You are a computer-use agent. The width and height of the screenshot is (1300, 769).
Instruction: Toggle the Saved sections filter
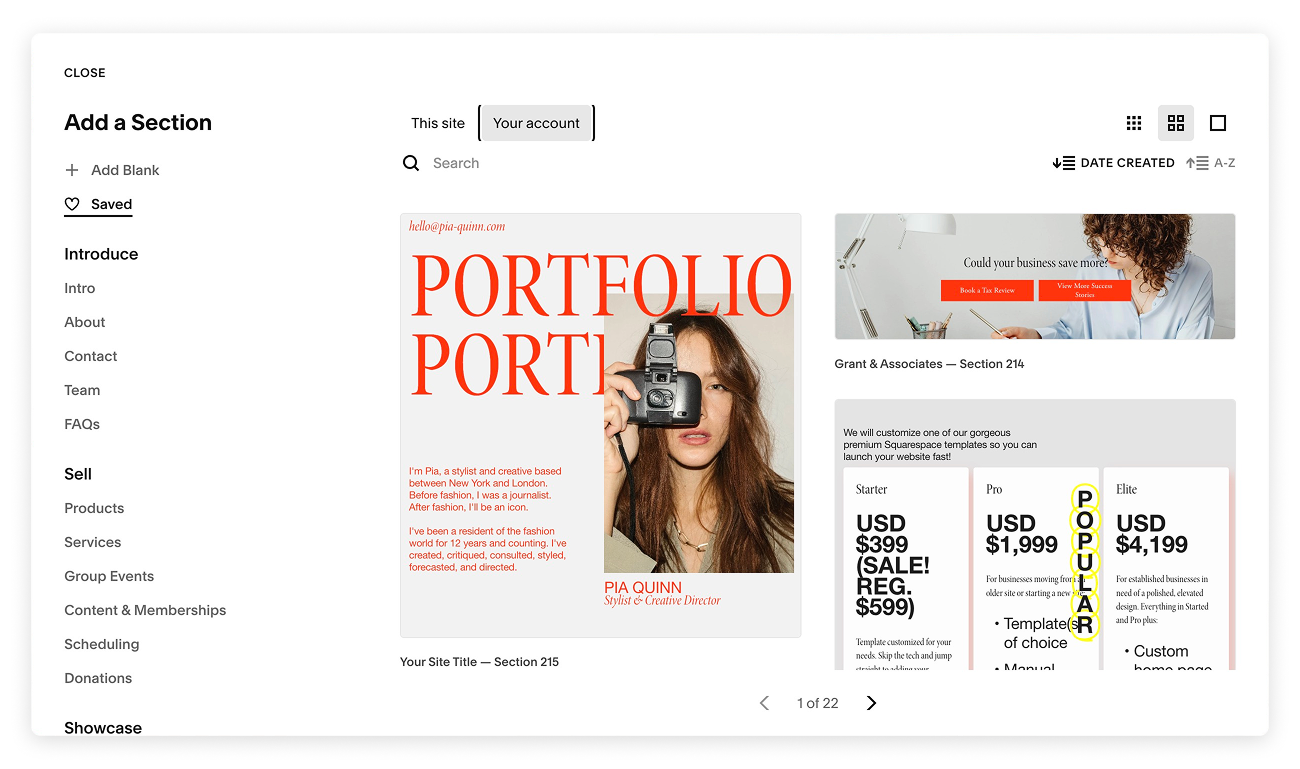pos(98,204)
